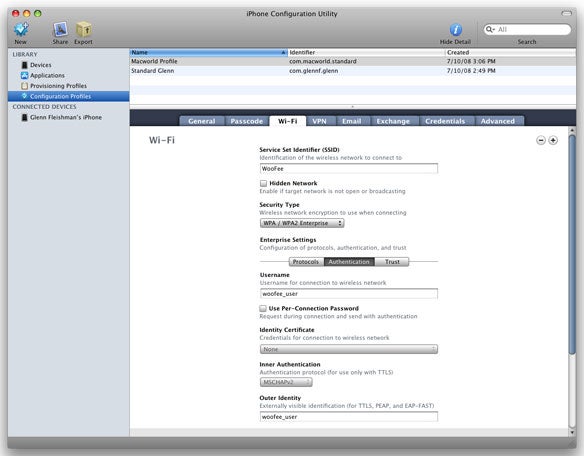Image resolution: width=584 pixels, height=456 pixels.
Task: Select the Trust segment button
Action: pos(392,262)
